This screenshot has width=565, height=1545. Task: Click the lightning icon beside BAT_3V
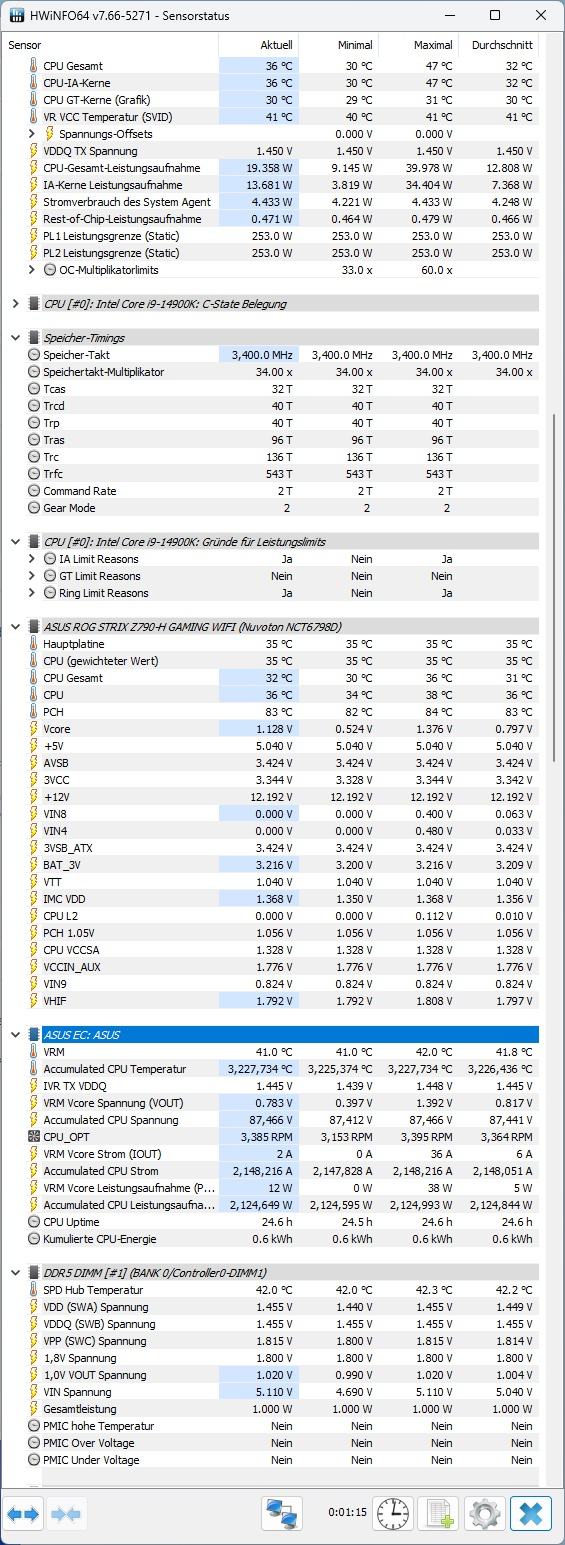tap(34, 865)
